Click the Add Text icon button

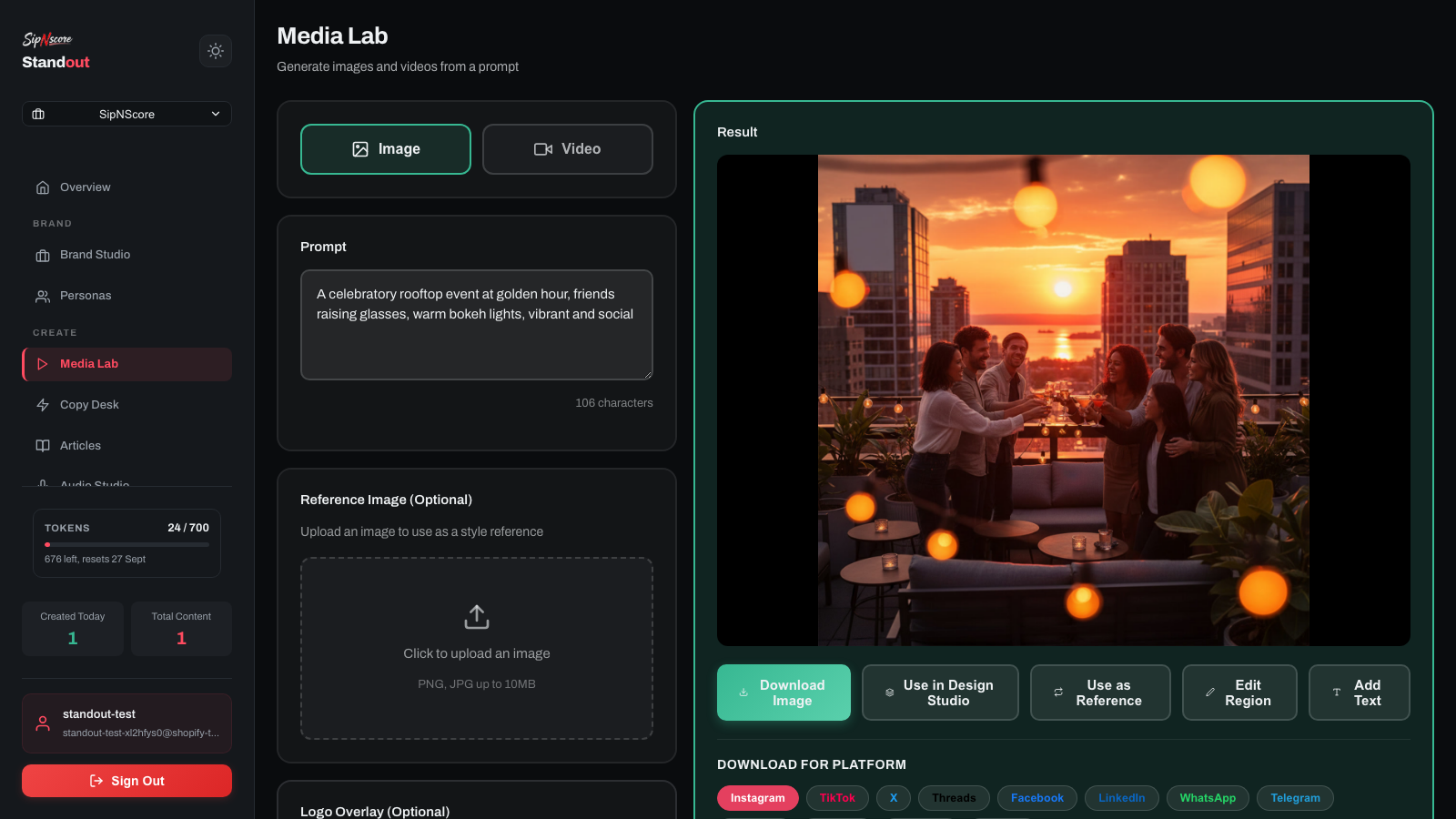(x=1337, y=693)
